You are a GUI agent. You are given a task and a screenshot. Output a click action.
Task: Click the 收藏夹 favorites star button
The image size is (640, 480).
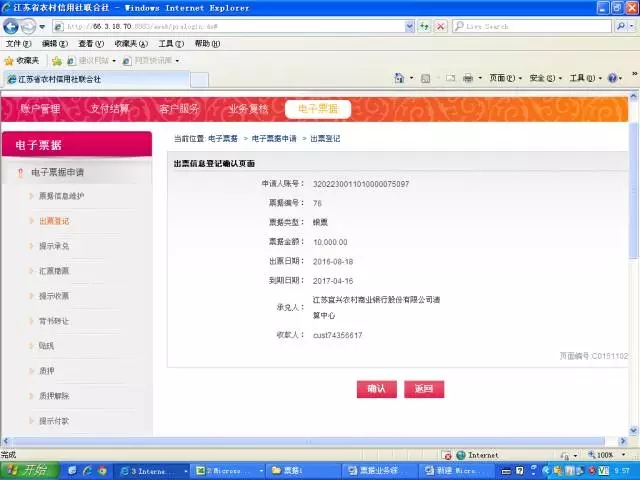tap(22, 61)
